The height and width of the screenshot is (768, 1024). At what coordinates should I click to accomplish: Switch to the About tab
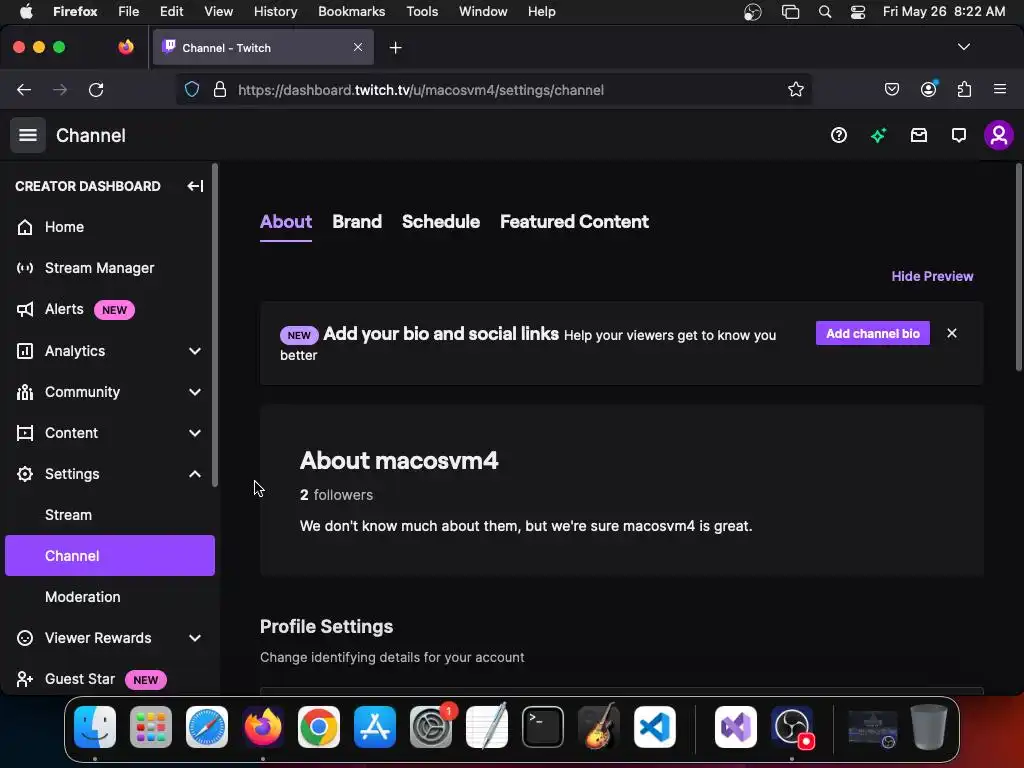tap(285, 222)
